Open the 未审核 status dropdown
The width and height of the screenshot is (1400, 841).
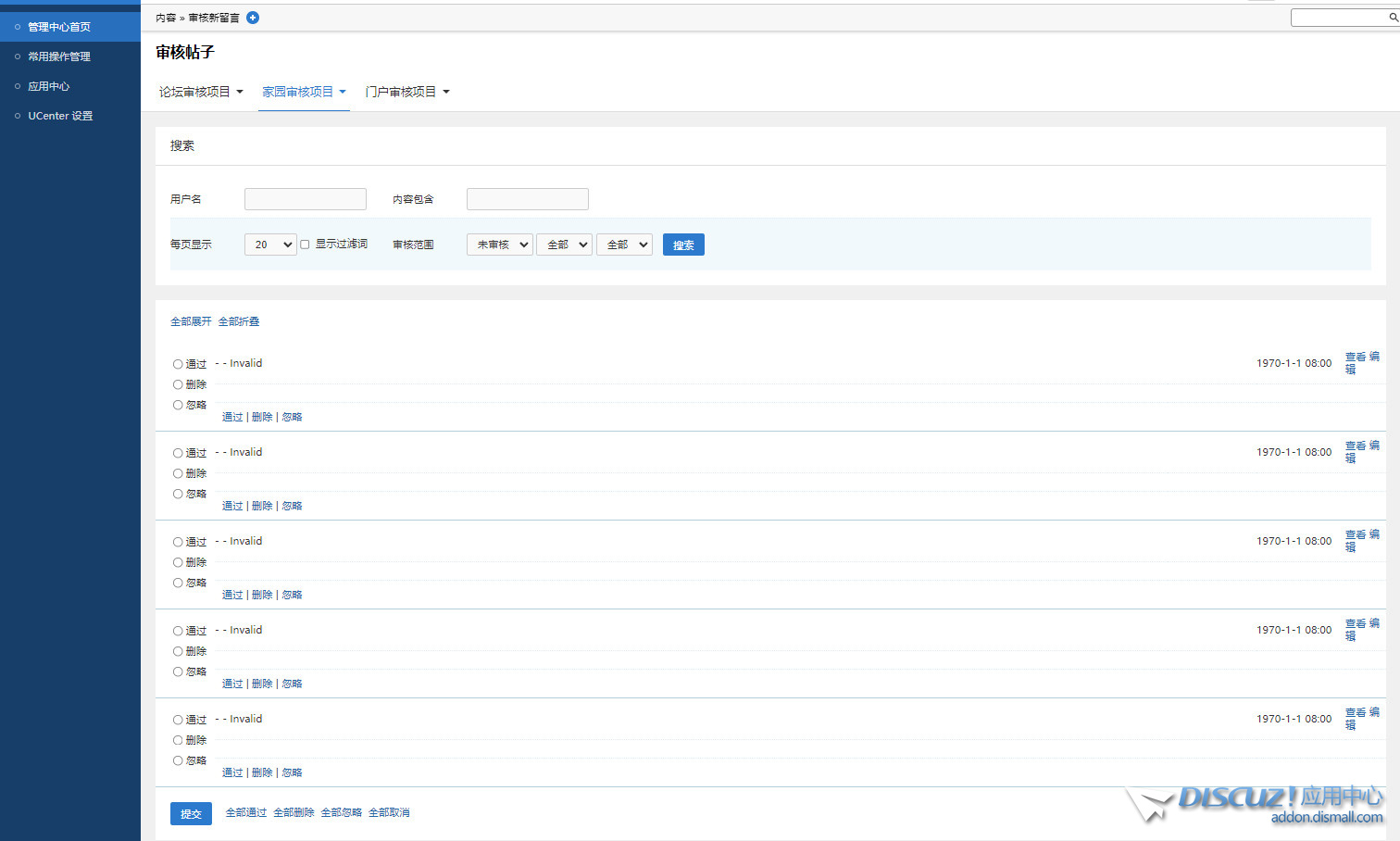click(499, 245)
